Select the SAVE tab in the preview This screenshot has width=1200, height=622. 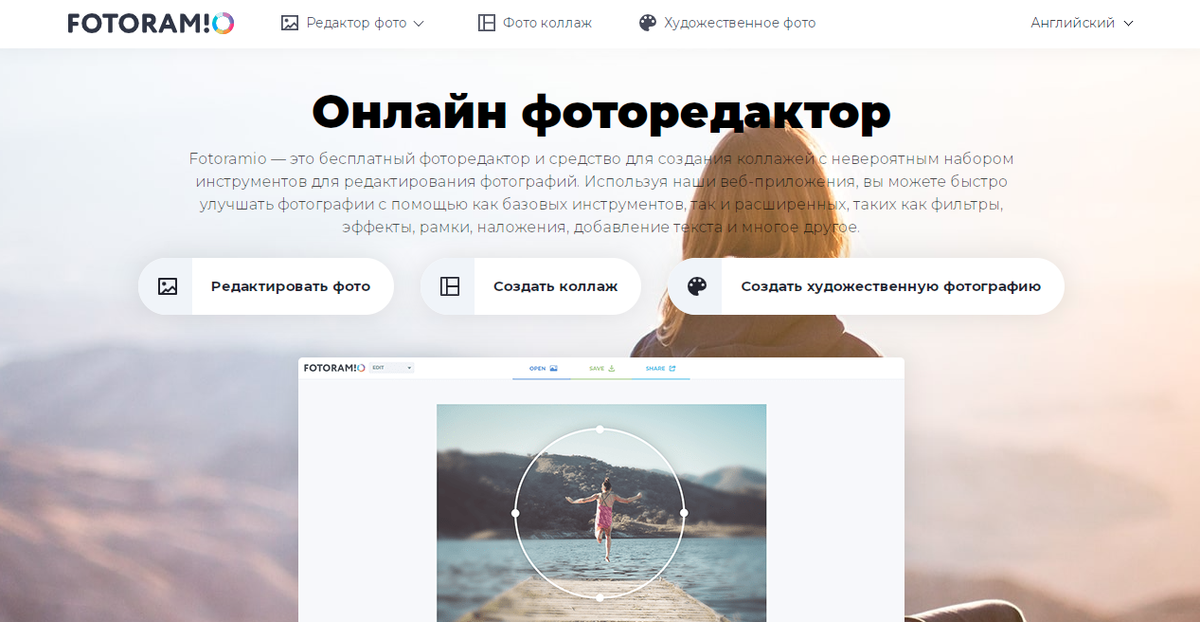tap(602, 369)
